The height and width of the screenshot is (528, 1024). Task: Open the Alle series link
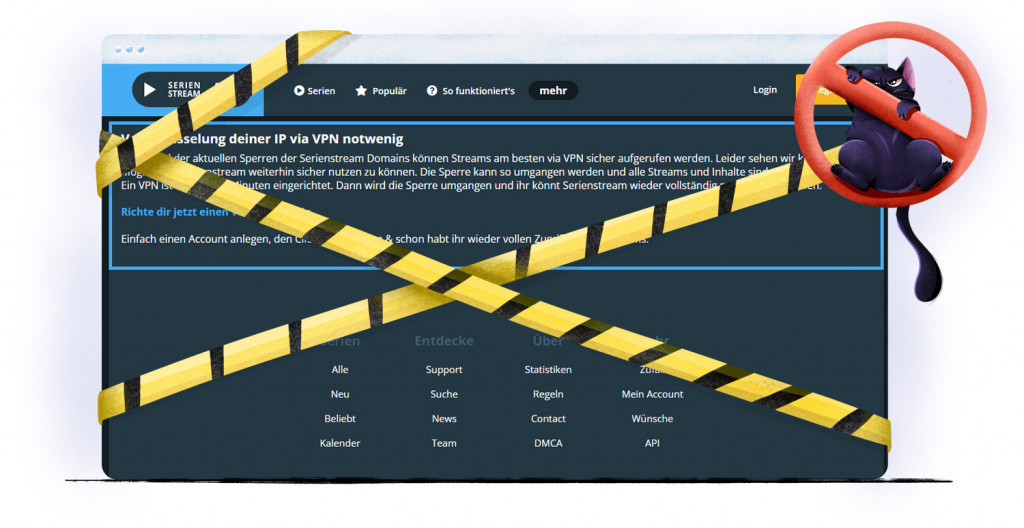click(x=340, y=369)
